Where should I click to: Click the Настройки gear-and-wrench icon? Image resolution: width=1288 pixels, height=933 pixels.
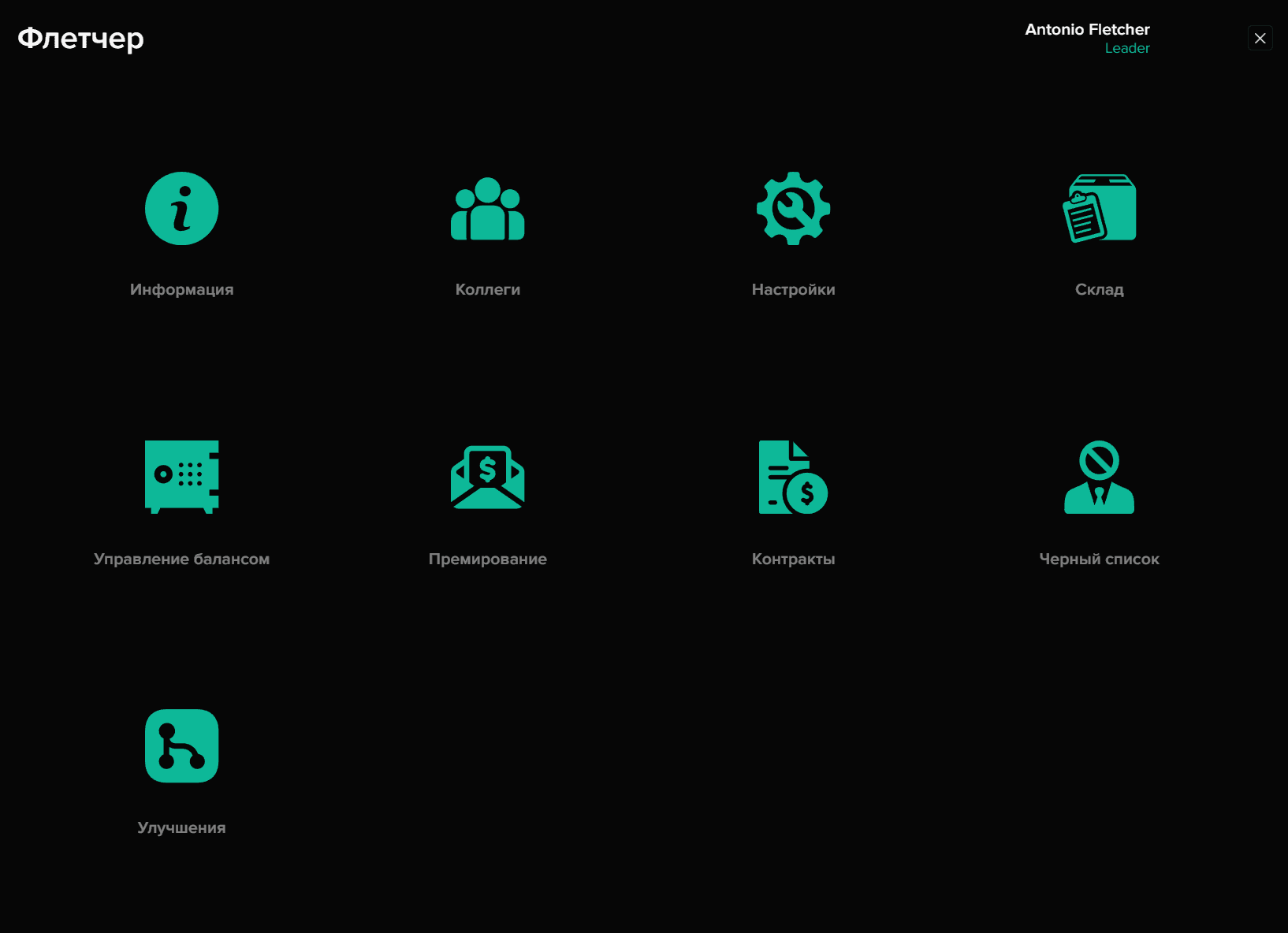tap(793, 209)
